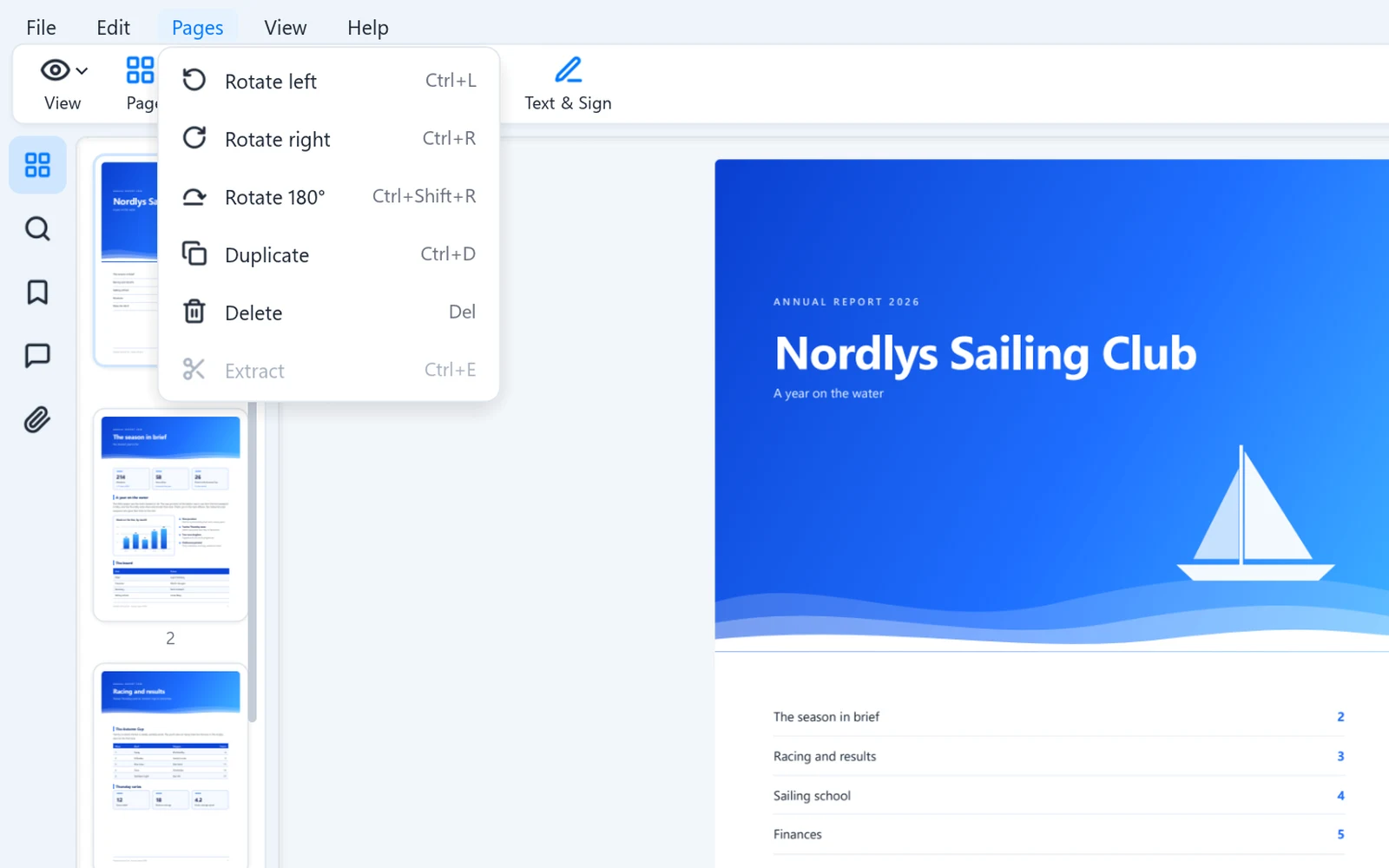The height and width of the screenshot is (868, 1389).
Task: Open the Edit menu
Action: 113,28
